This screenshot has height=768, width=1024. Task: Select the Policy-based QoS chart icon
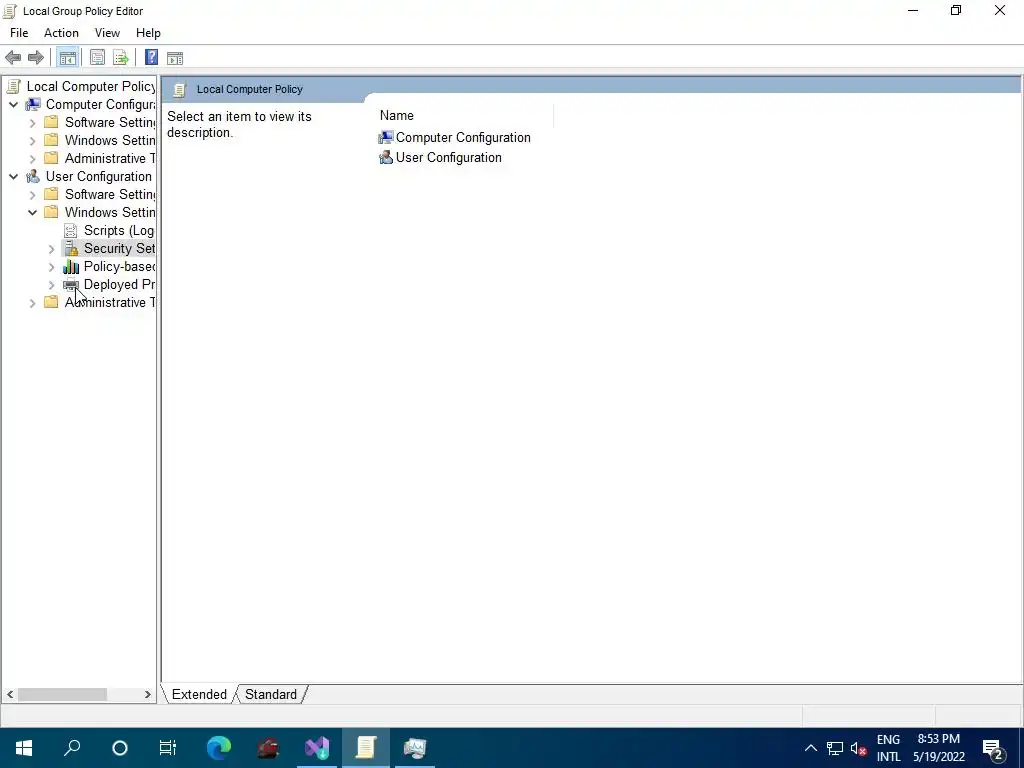click(x=71, y=266)
